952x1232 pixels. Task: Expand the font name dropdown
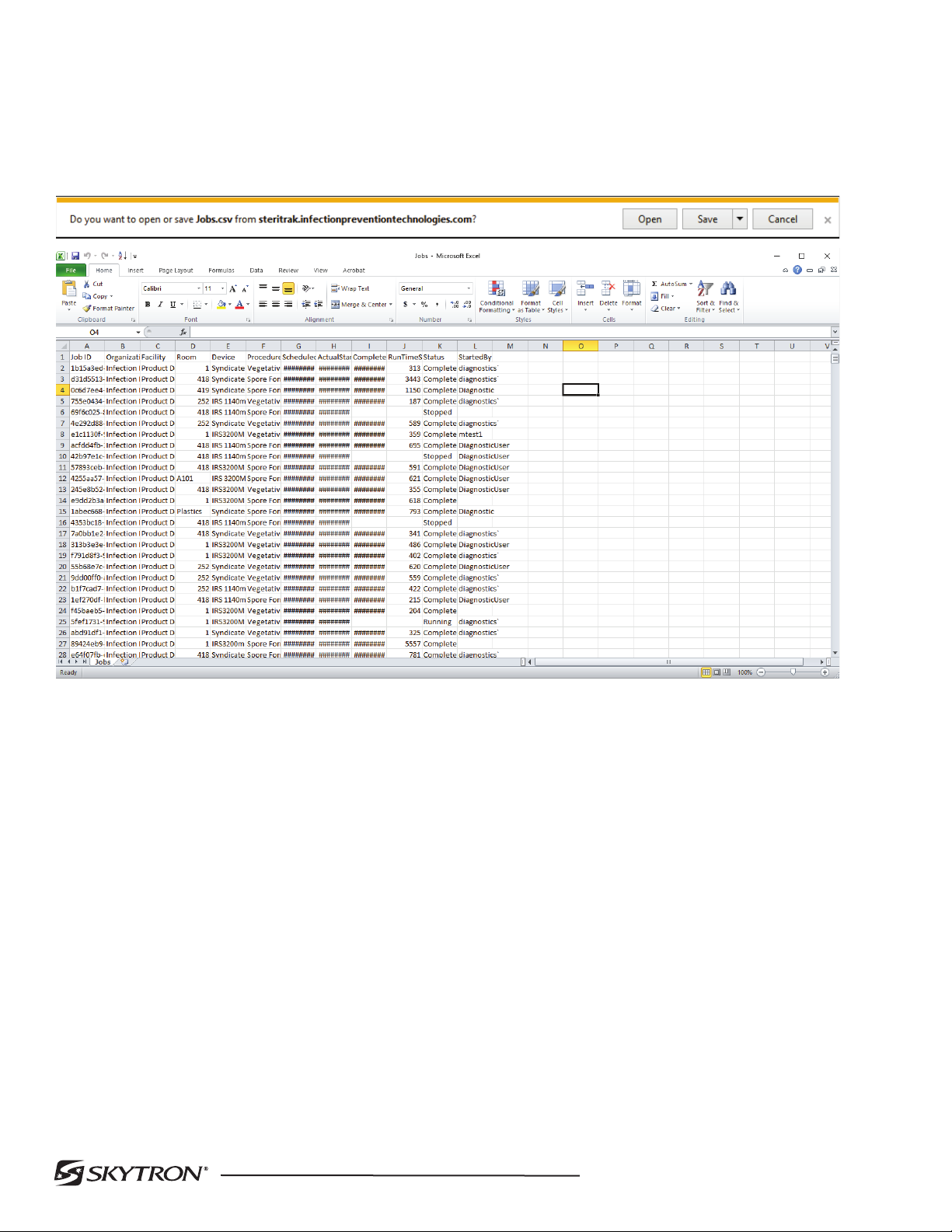[199, 288]
